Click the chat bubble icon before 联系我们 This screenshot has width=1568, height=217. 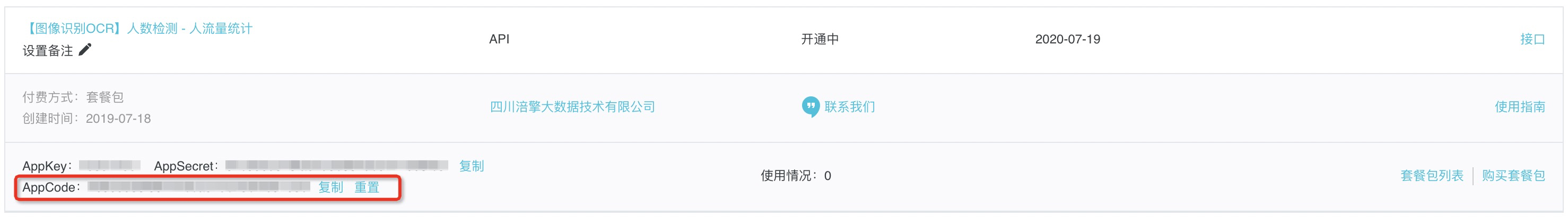pyautogui.click(x=810, y=107)
